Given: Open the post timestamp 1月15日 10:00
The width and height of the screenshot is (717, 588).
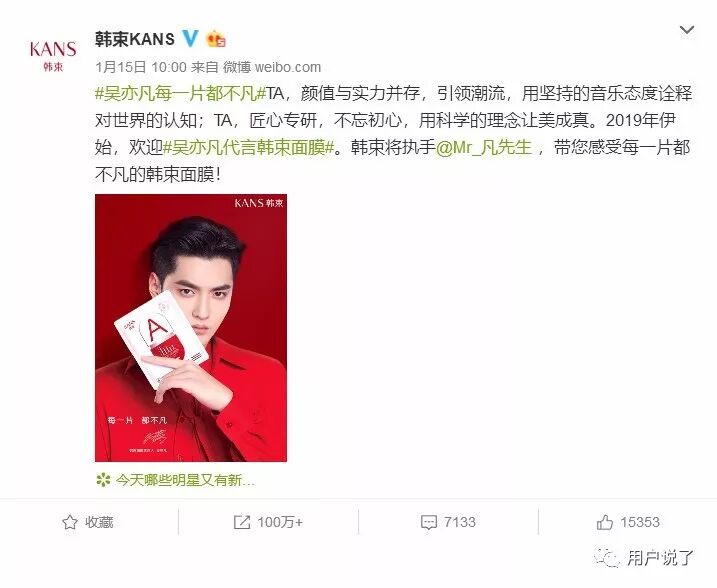Looking at the screenshot, I should pyautogui.click(x=141, y=67).
